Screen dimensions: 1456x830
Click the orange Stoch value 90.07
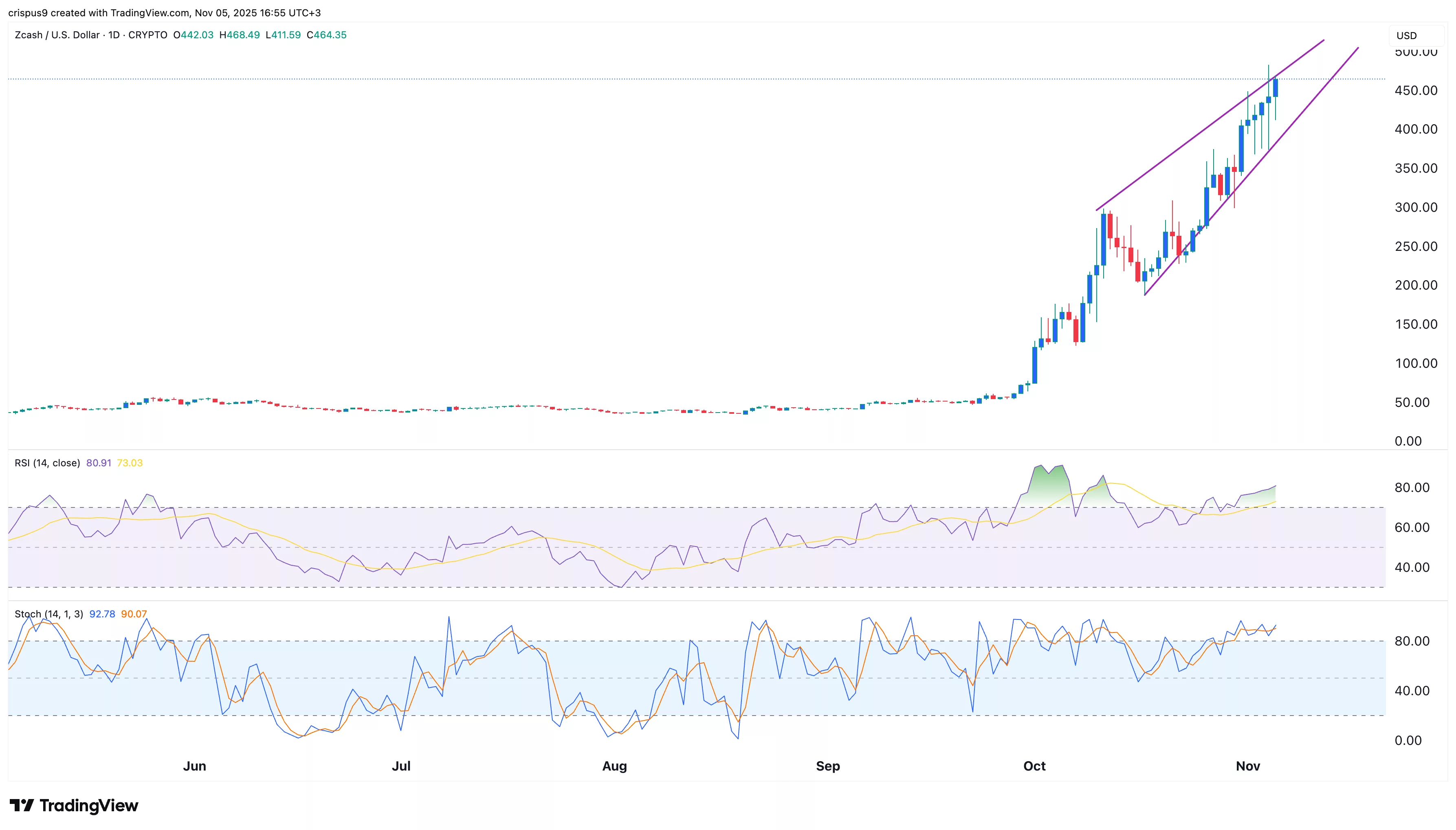click(135, 614)
